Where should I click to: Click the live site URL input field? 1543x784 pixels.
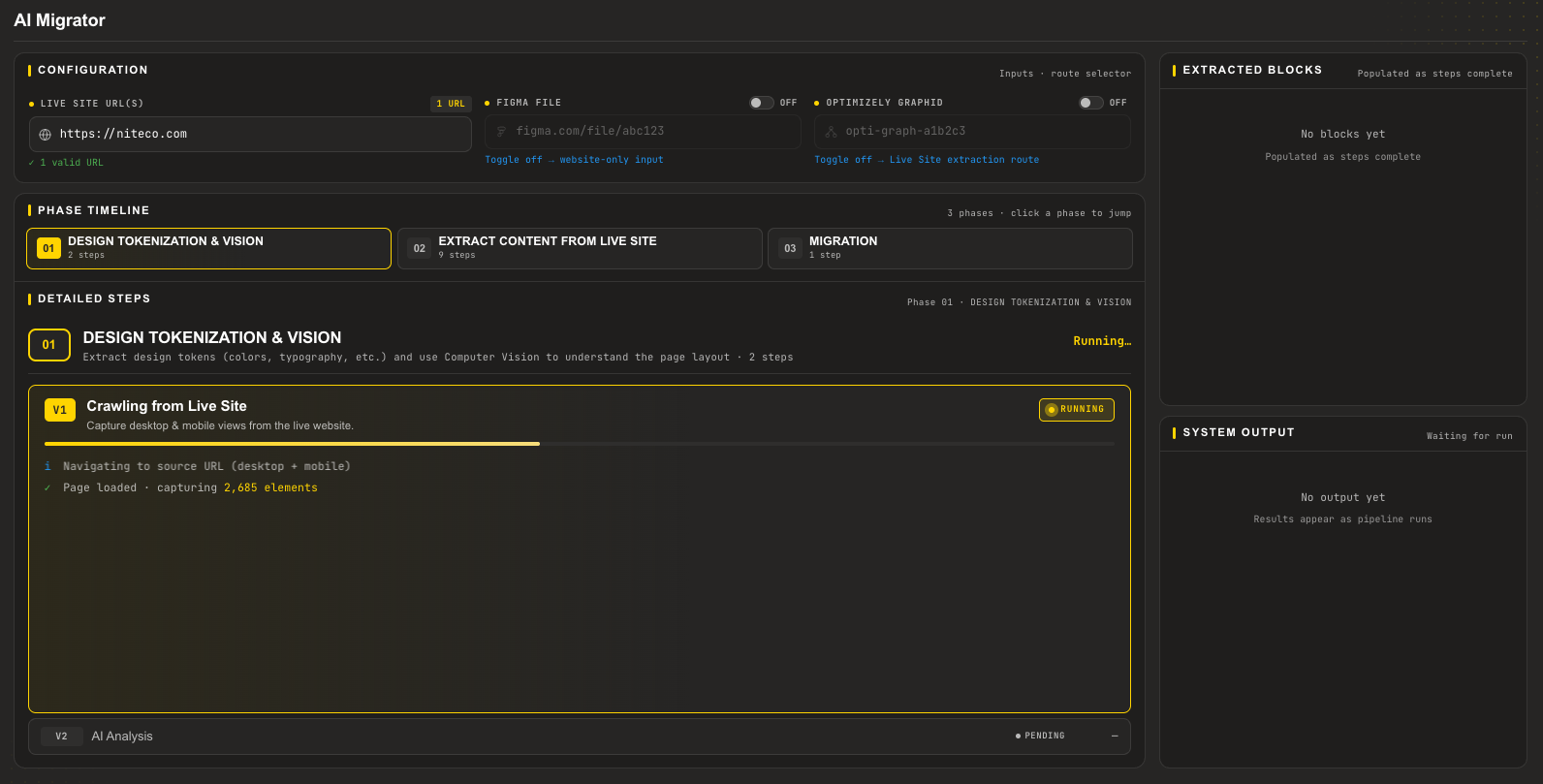click(x=250, y=135)
